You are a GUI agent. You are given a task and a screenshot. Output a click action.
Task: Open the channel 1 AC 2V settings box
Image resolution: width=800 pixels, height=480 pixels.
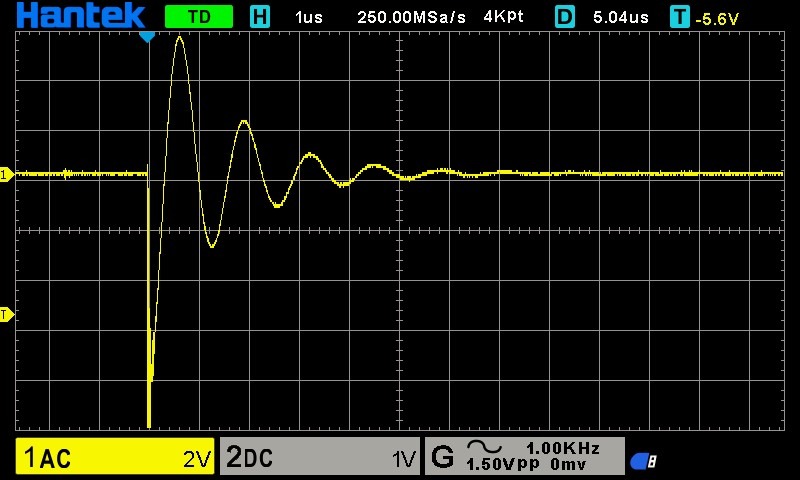pos(115,456)
